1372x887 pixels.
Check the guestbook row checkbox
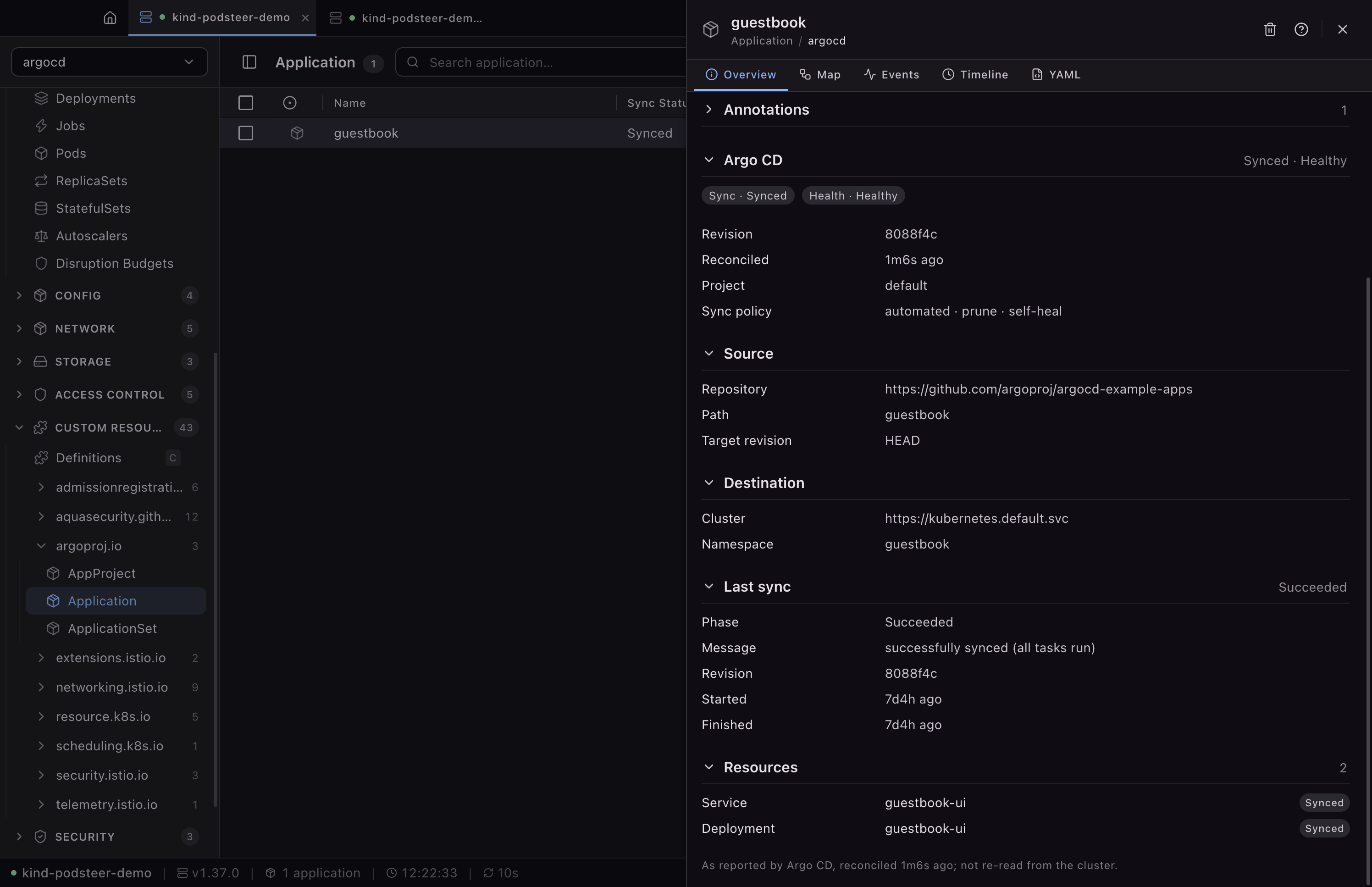tap(246, 133)
